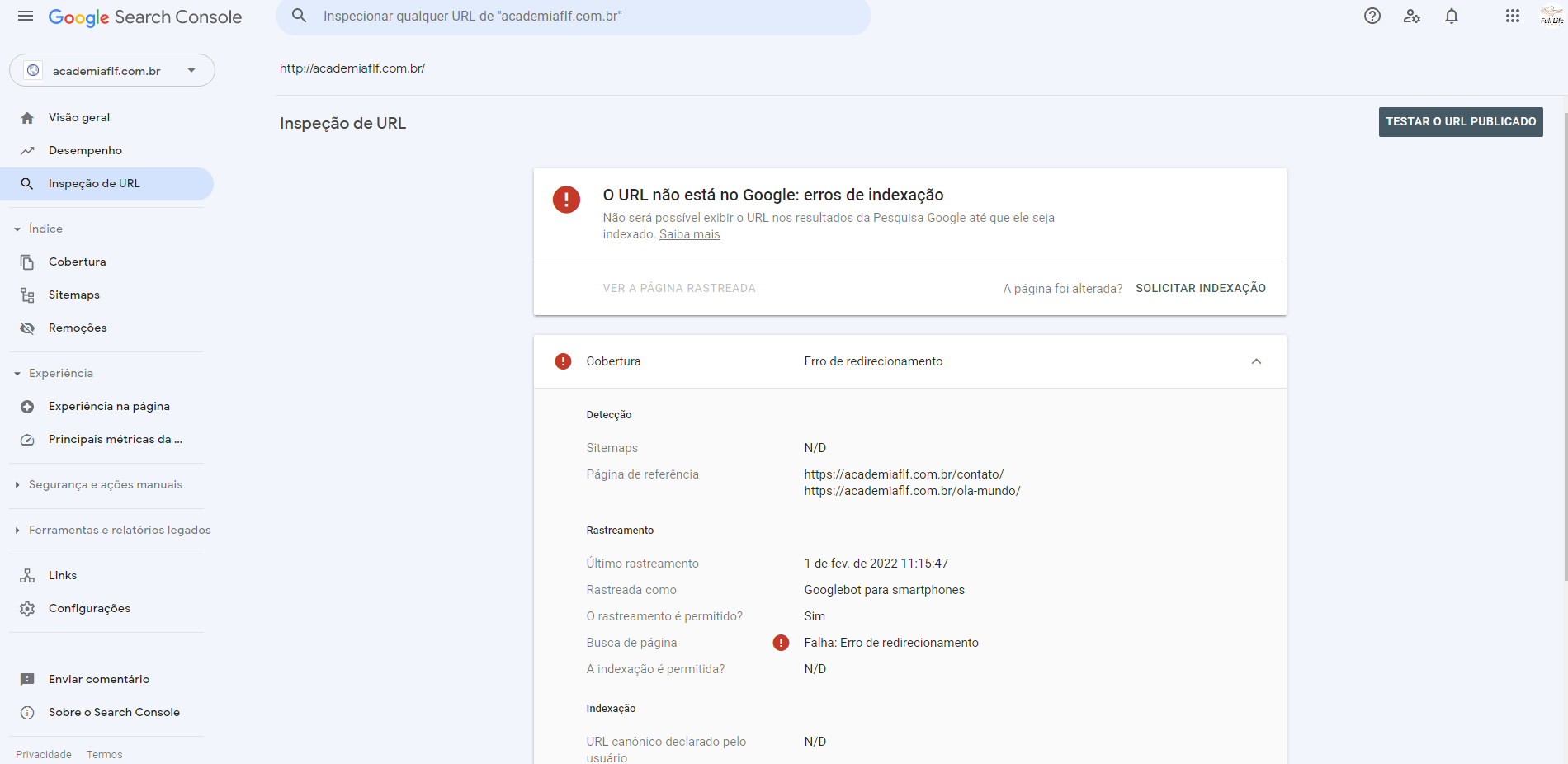Screen dimensions: 1568x764
Task: Click the Links network icon
Action: point(27,576)
